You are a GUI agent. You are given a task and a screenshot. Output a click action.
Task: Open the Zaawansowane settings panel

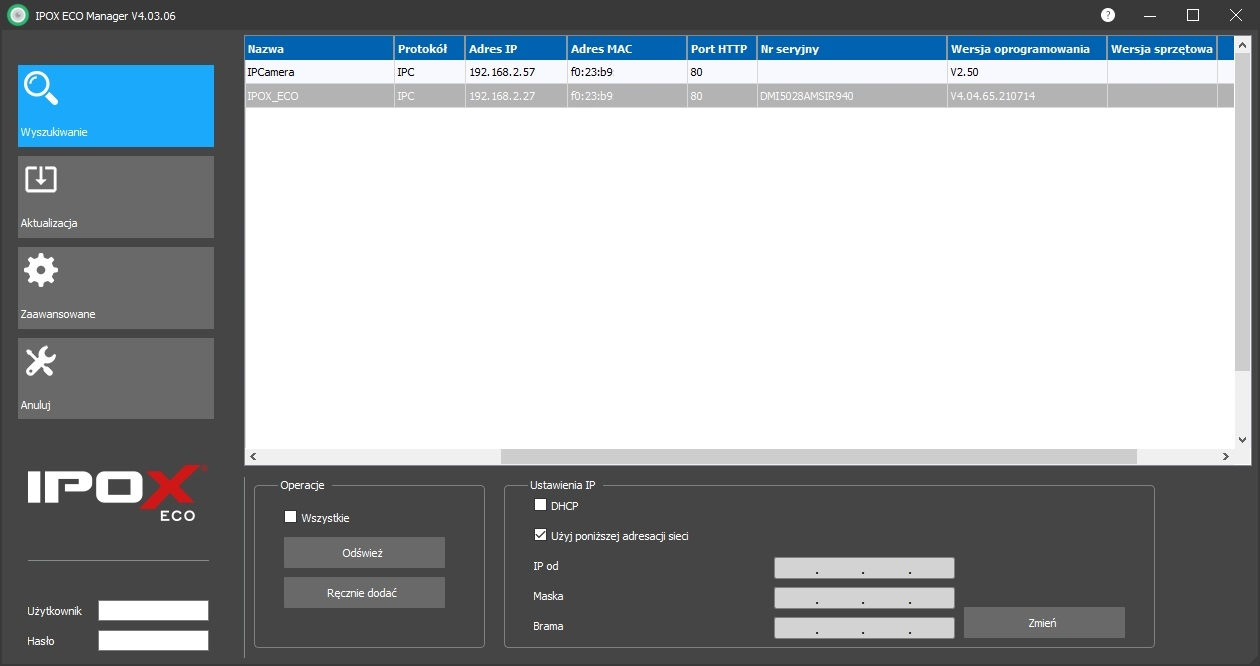pyautogui.click(x=116, y=288)
